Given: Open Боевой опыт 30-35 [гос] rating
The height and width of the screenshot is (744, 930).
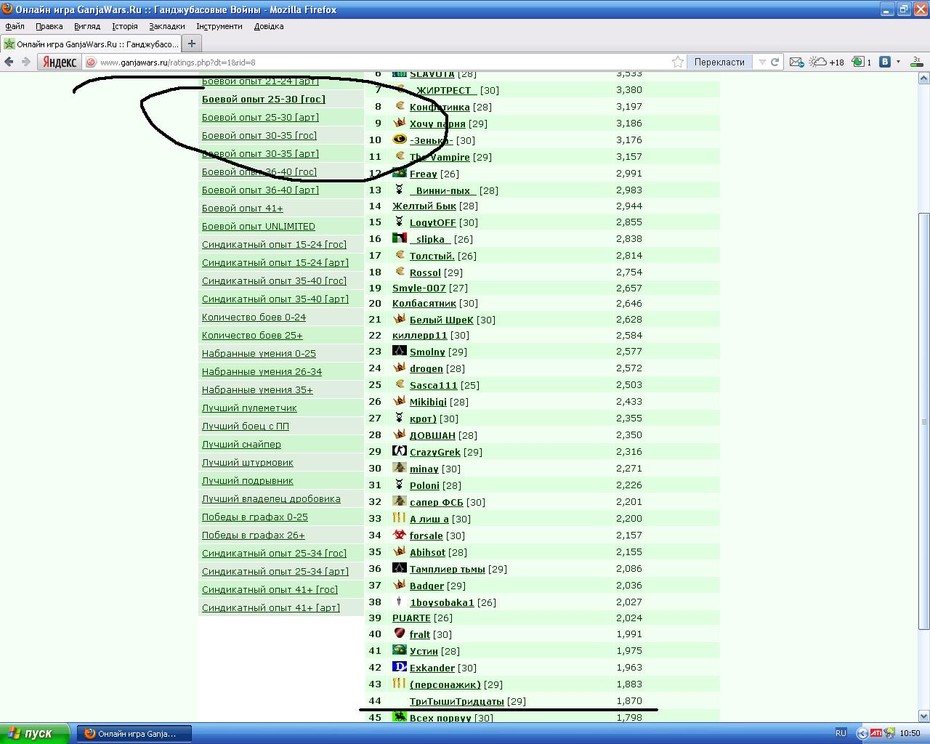Looking at the screenshot, I should coord(259,136).
